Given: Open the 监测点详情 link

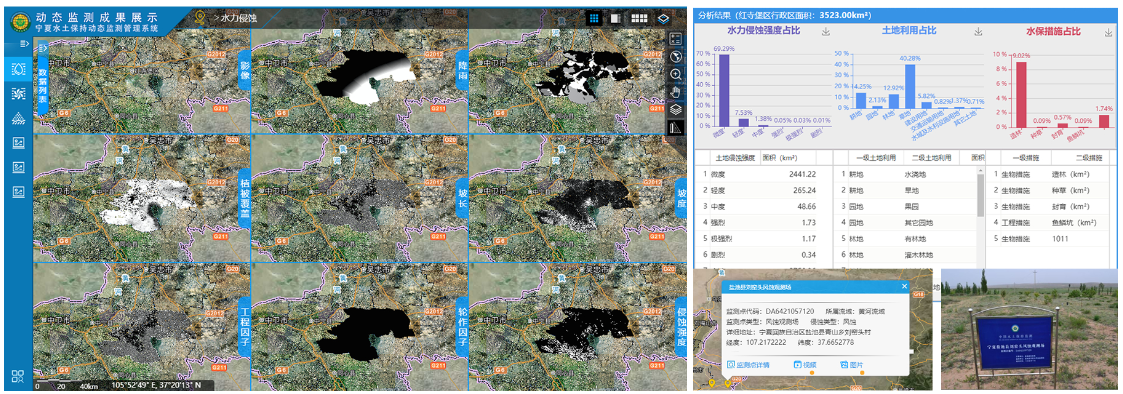Looking at the screenshot, I should pos(748,365).
